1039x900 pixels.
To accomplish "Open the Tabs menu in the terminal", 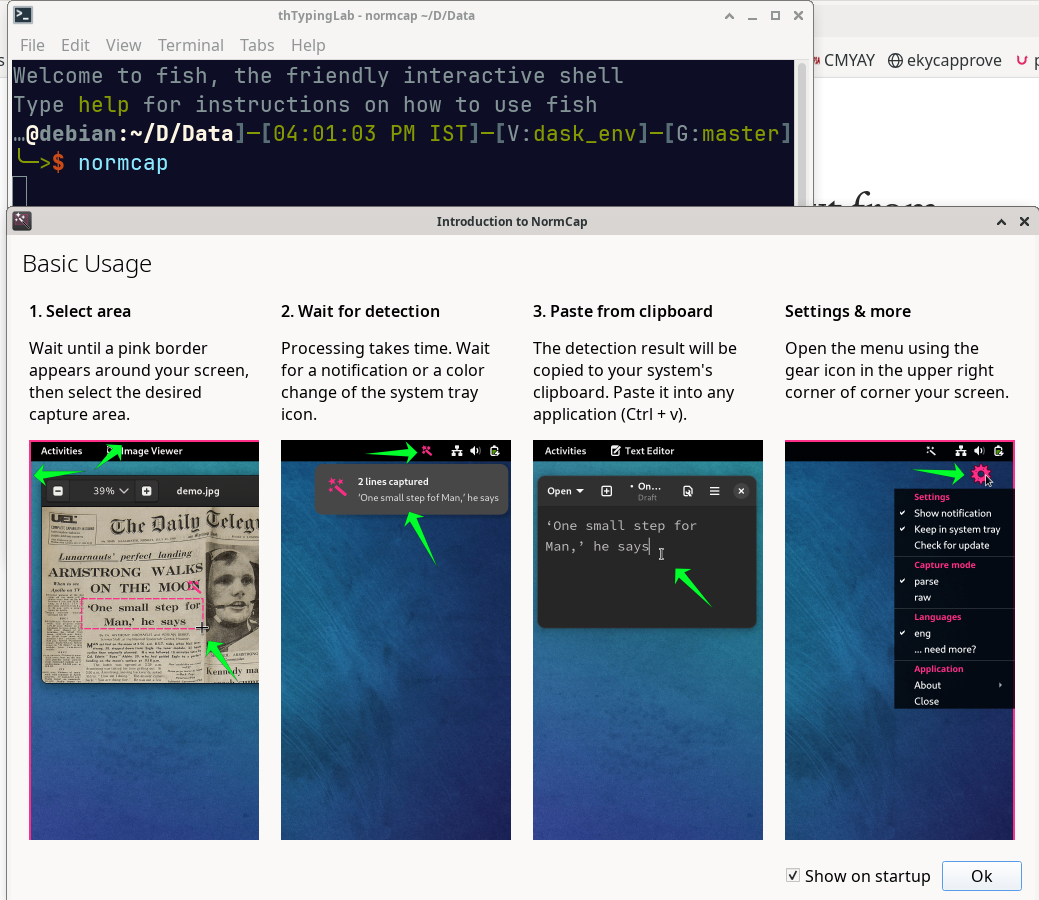I will click(256, 45).
